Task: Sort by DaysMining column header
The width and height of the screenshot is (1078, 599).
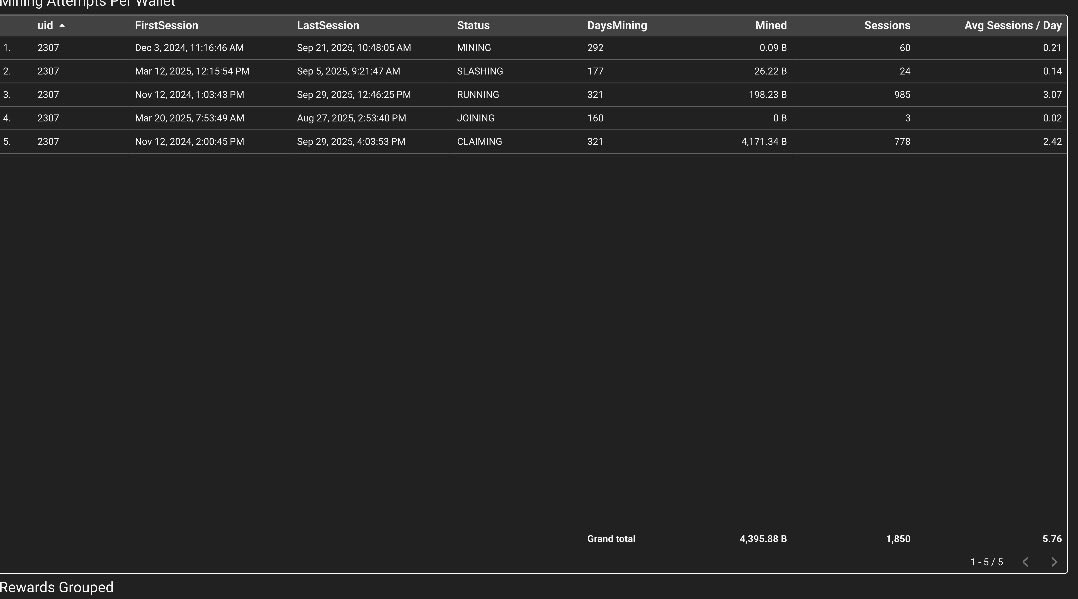Action: 617,25
